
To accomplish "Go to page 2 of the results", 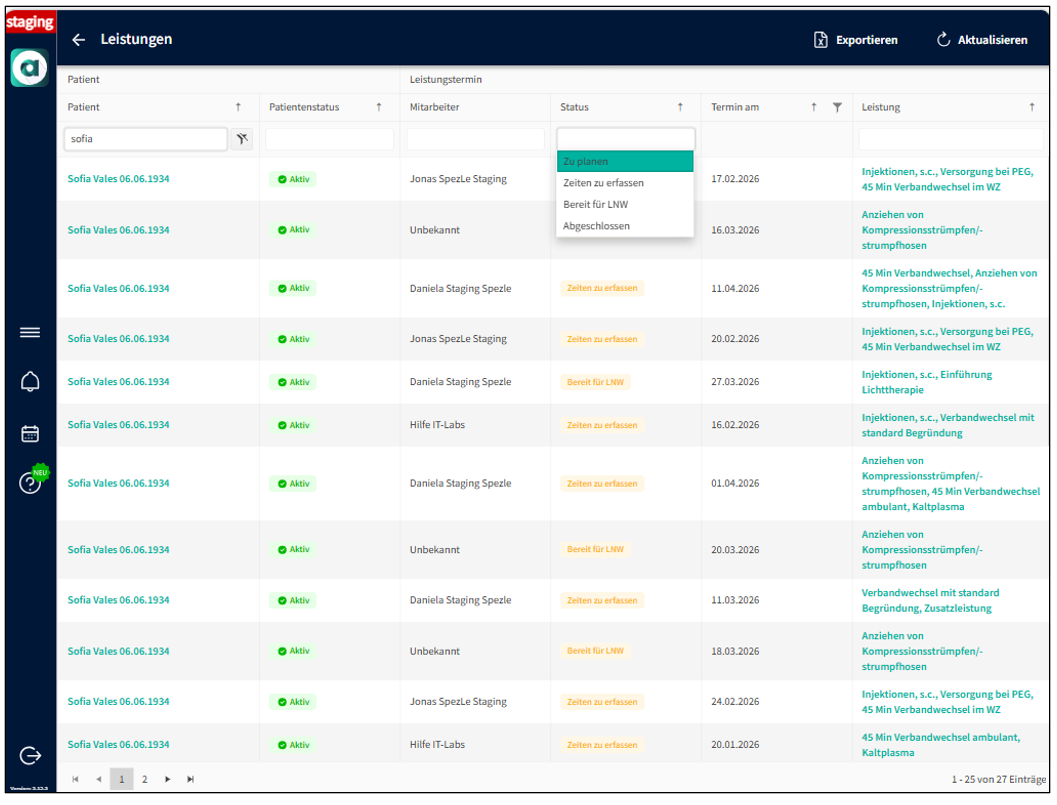I will pos(145,779).
